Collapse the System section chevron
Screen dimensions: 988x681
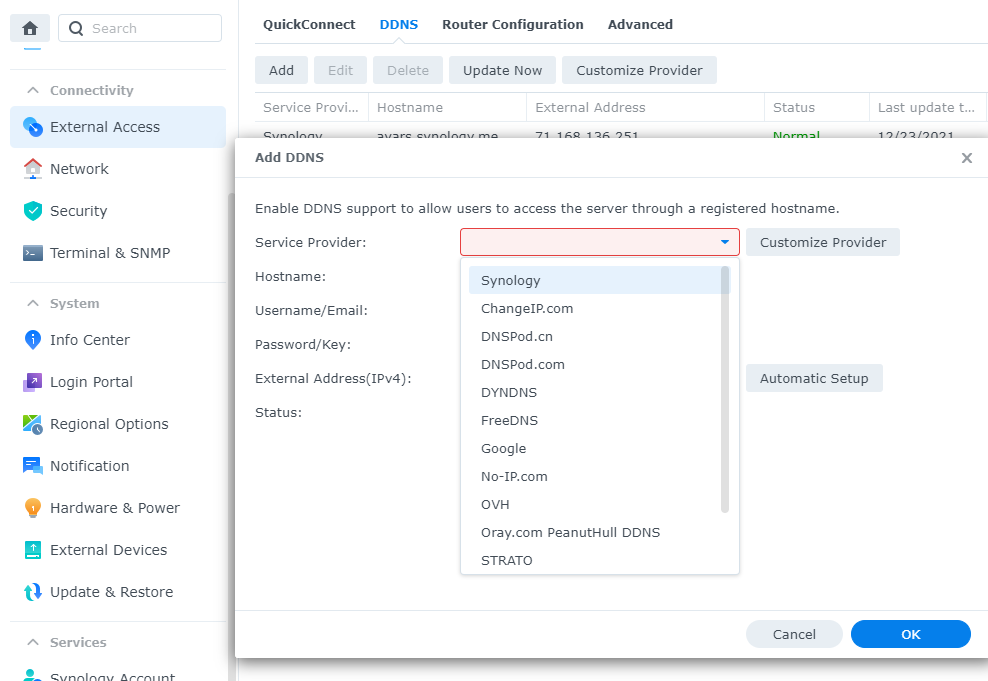(x=33, y=303)
